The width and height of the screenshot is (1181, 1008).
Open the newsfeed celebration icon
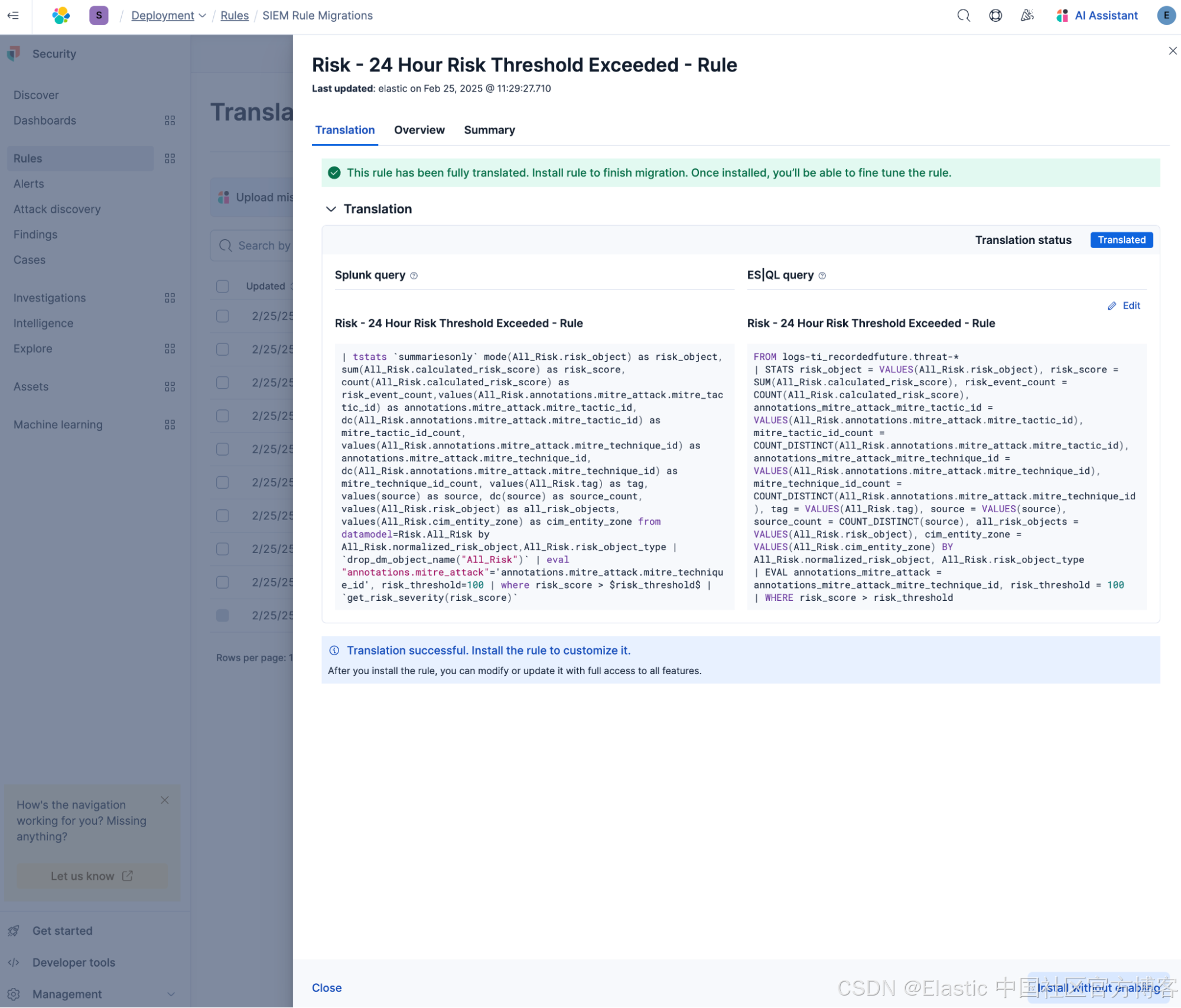pyautogui.click(x=1027, y=15)
